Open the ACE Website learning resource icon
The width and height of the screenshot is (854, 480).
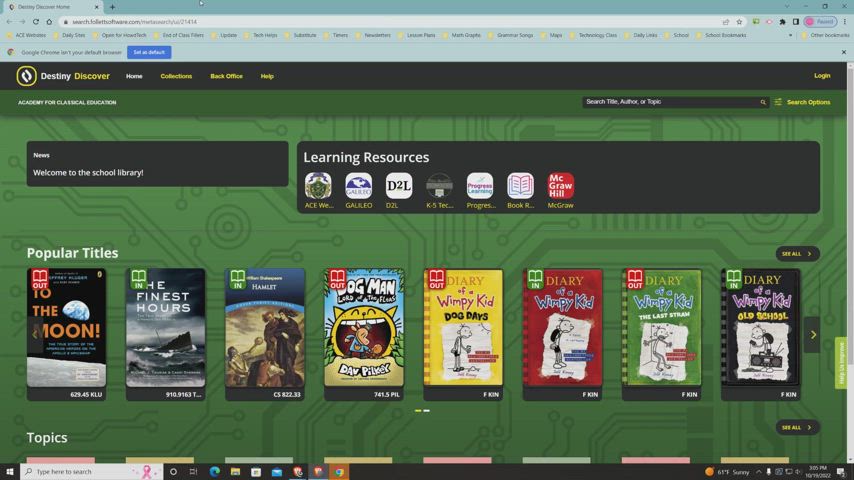point(318,186)
